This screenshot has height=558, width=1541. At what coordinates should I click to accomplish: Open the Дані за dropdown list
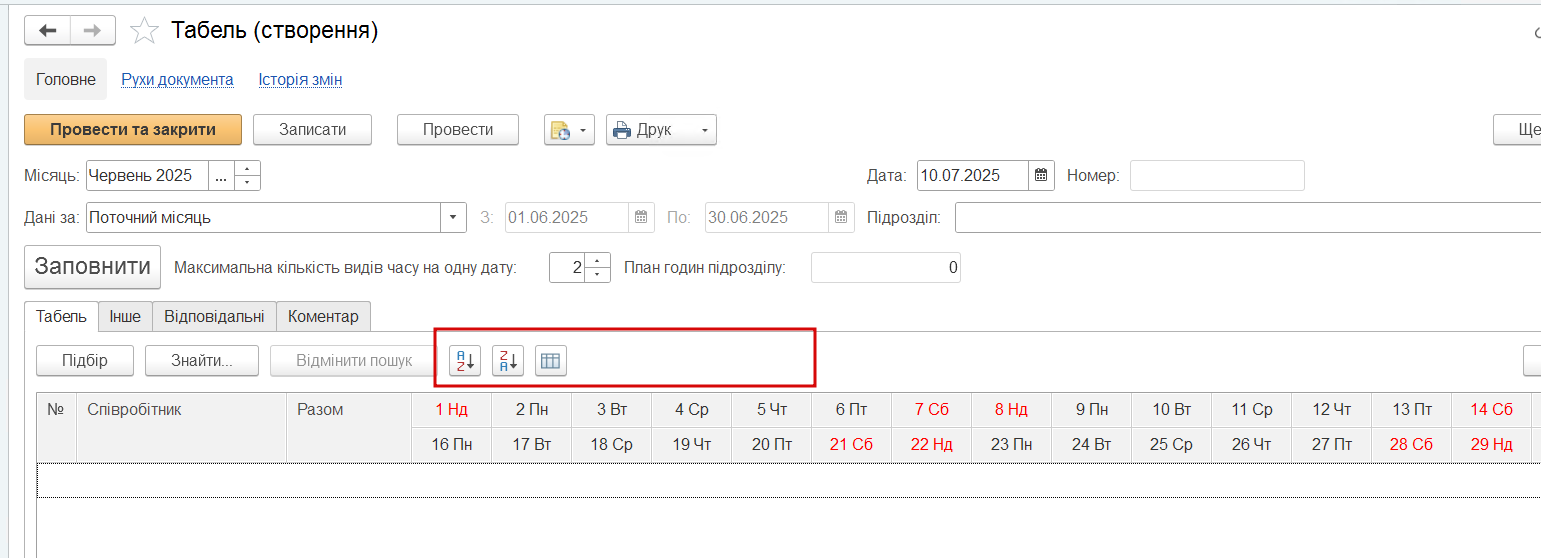point(454,217)
